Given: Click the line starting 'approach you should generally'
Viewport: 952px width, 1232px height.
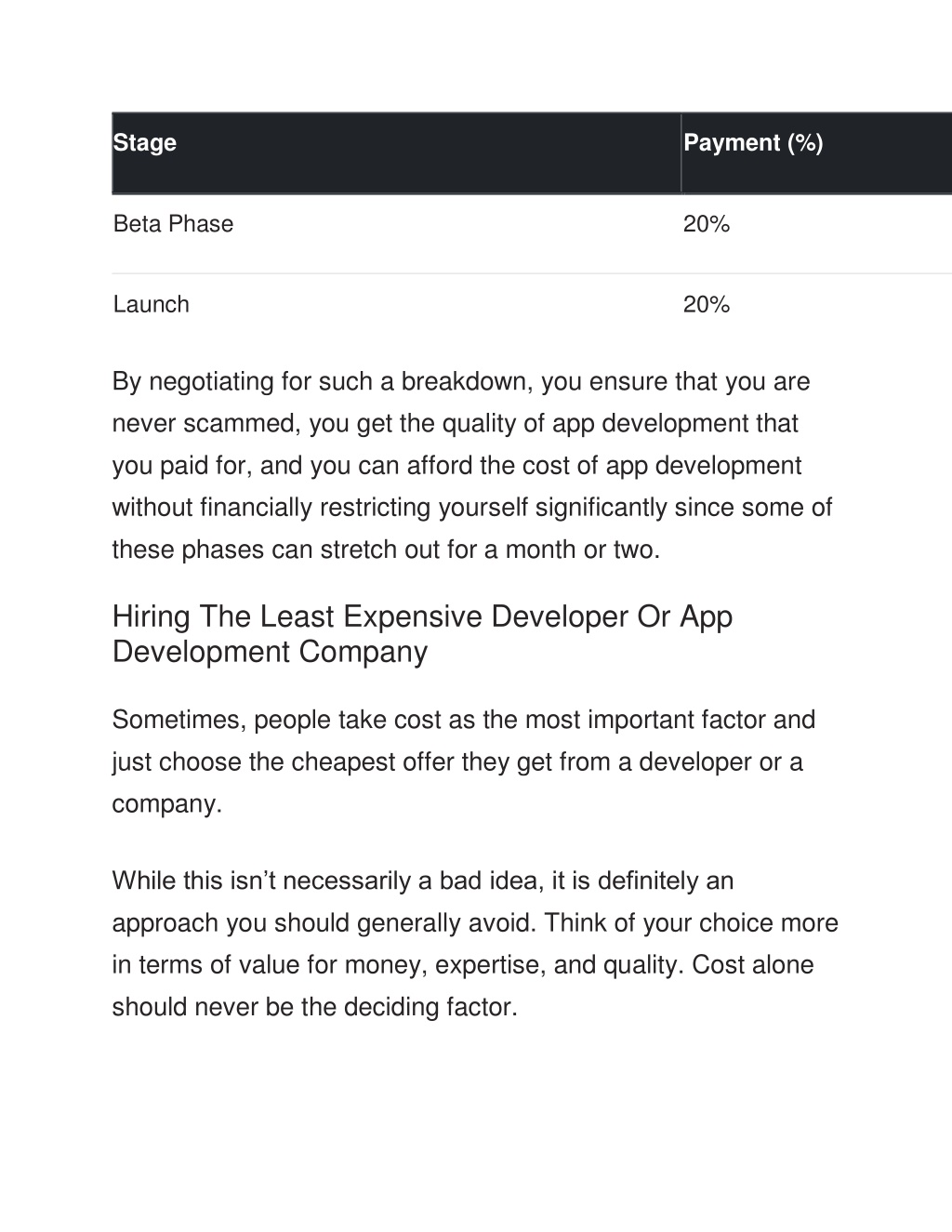Looking at the screenshot, I should tap(475, 923).
